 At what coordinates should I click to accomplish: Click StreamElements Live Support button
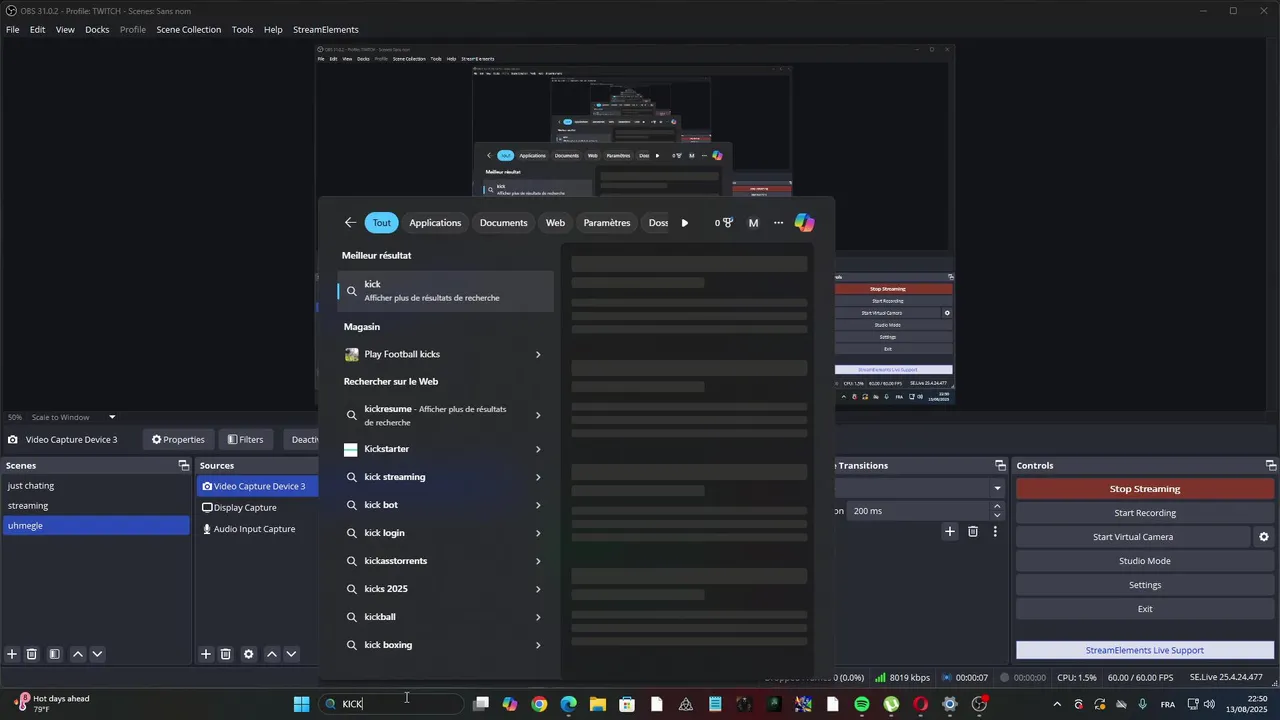point(1145,650)
